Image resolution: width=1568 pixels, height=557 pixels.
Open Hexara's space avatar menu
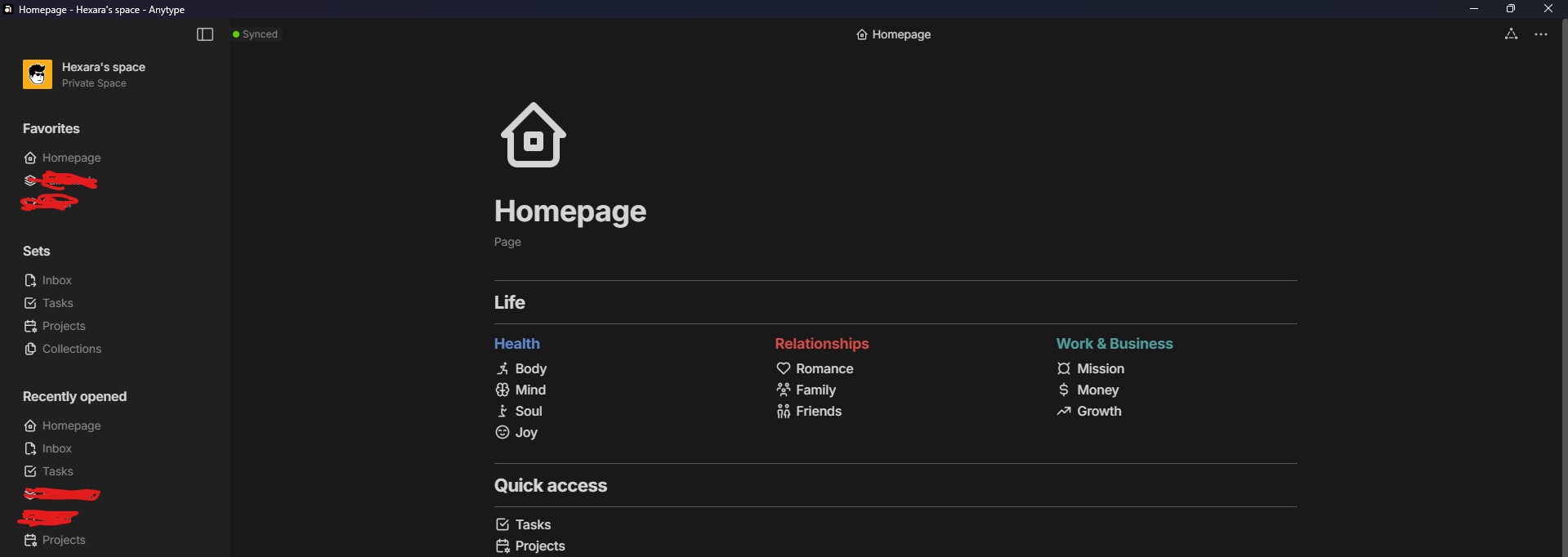point(38,74)
